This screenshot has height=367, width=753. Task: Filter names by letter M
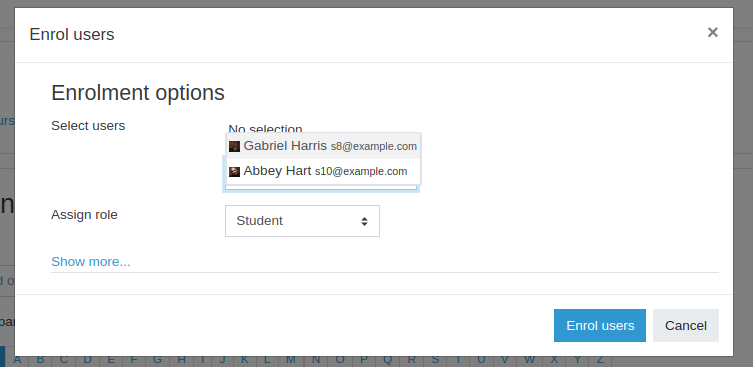click(x=291, y=360)
